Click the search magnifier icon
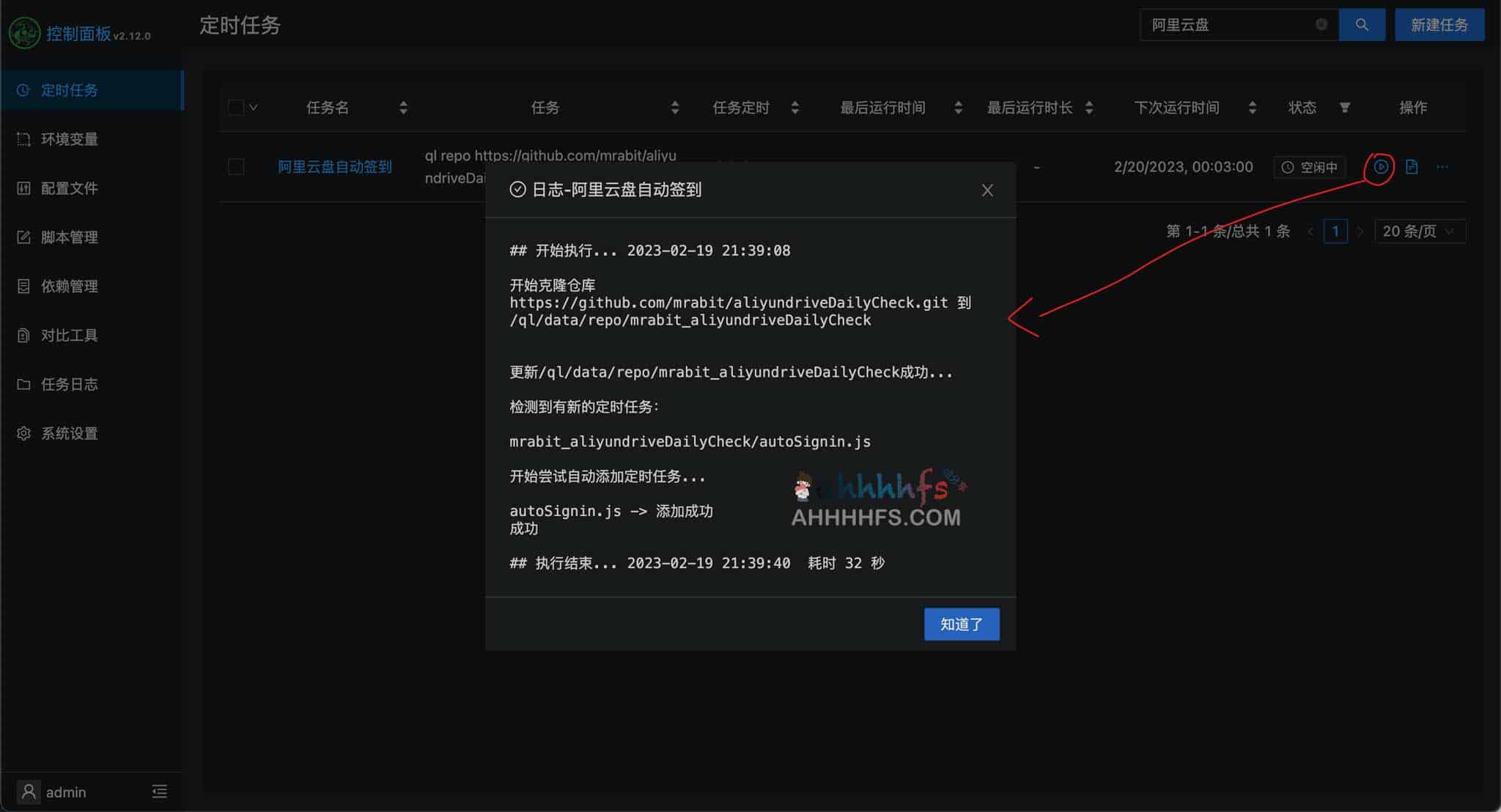This screenshot has height=812, width=1501. point(1362,24)
